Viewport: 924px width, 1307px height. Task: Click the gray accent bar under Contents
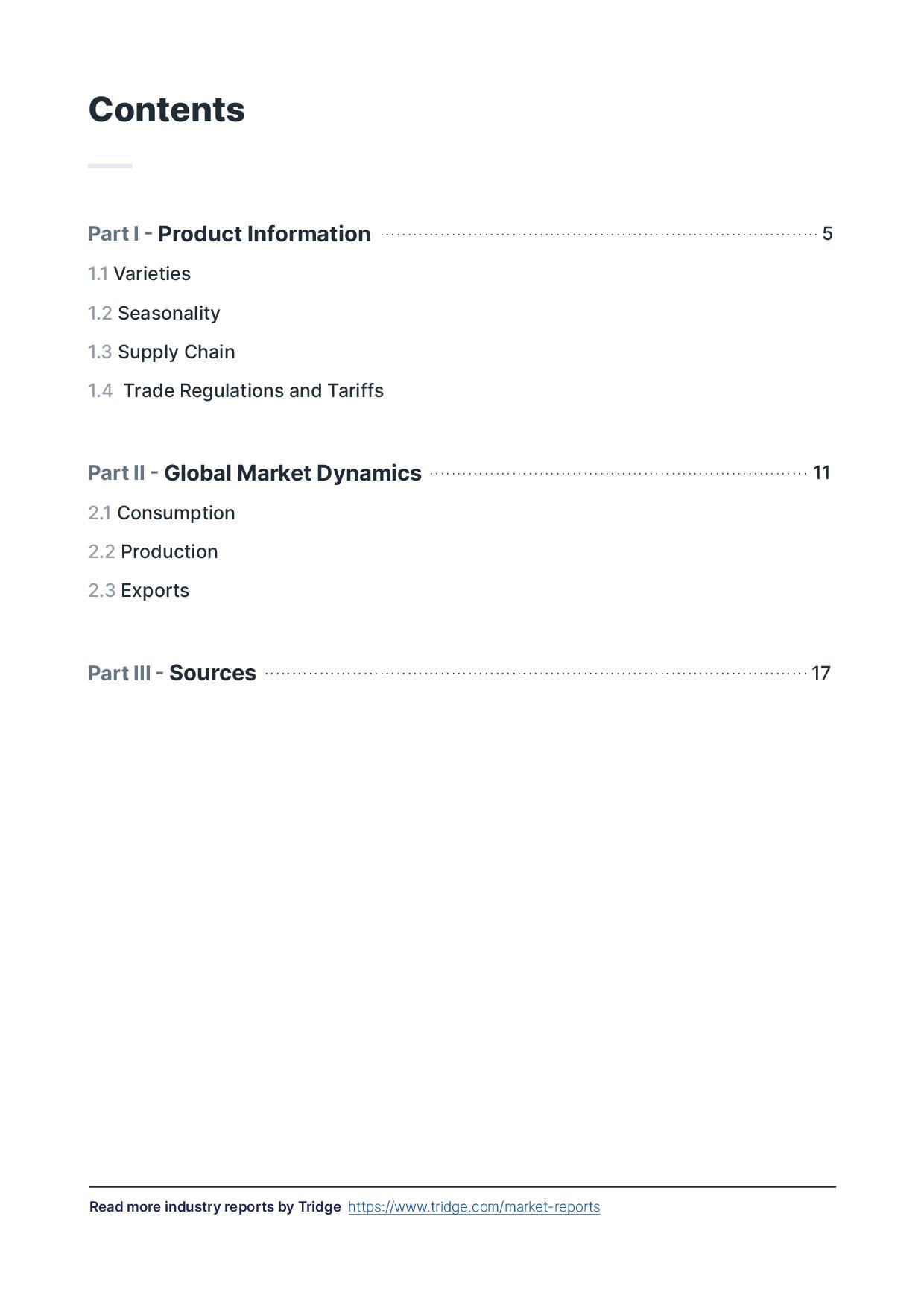(110, 165)
